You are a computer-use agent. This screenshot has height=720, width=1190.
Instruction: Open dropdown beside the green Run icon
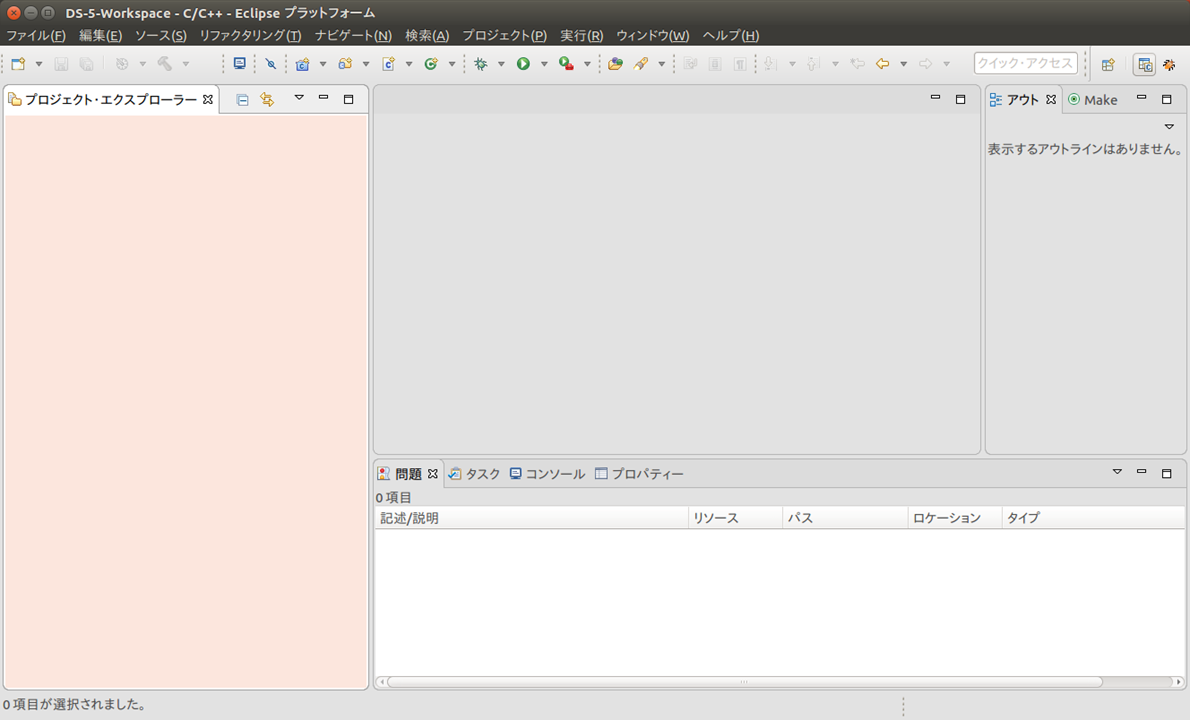point(543,64)
